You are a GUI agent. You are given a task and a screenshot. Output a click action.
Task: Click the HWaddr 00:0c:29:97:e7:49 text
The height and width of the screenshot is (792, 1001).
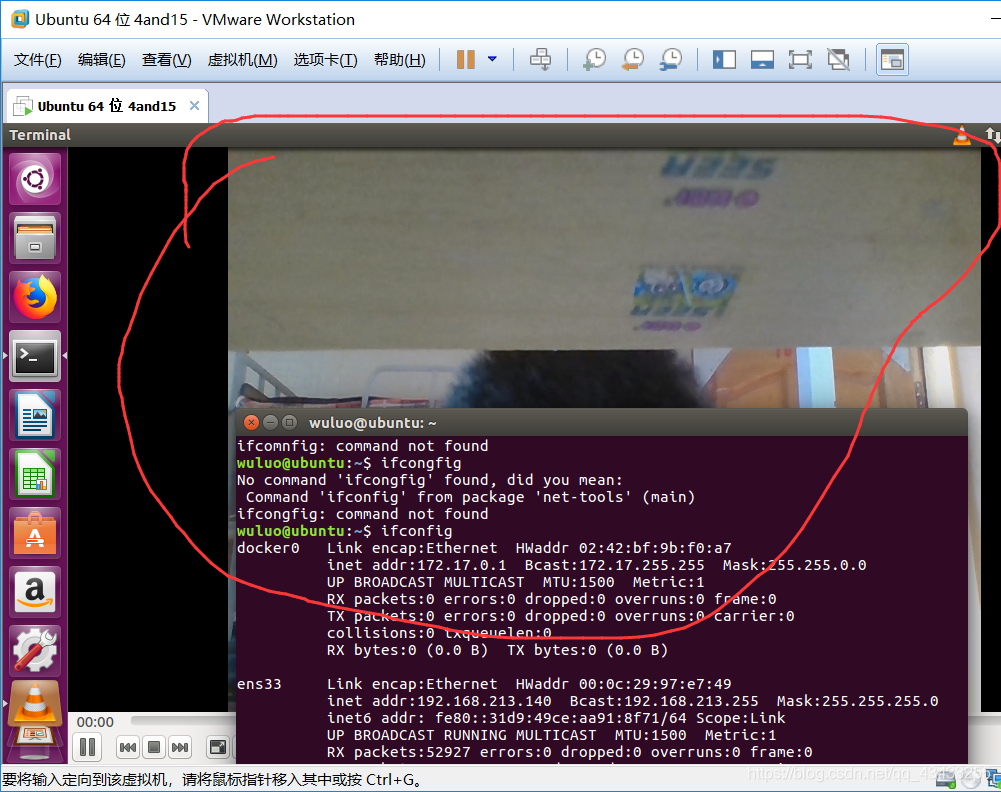pos(623,684)
